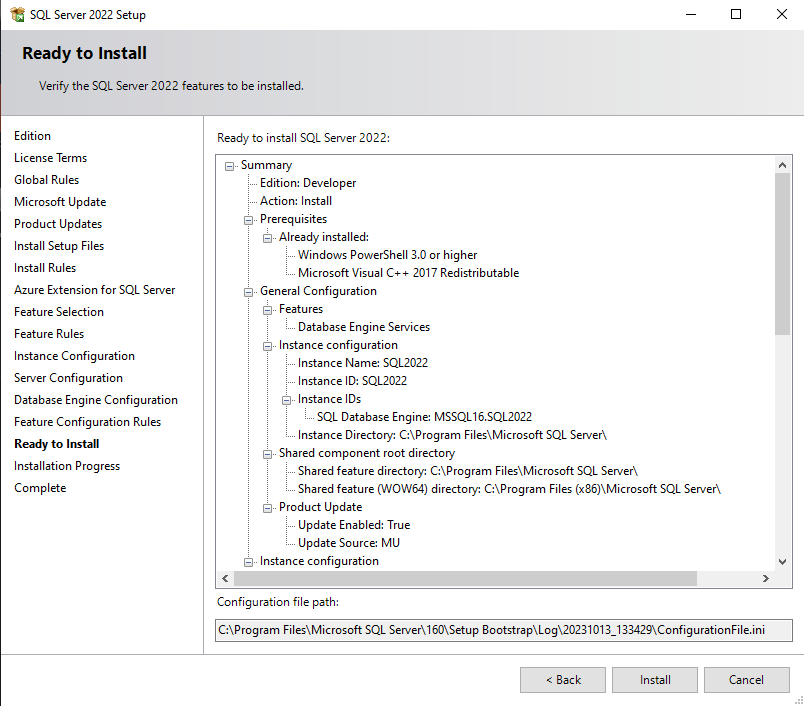Collapse the Already installed node

tap(268, 237)
